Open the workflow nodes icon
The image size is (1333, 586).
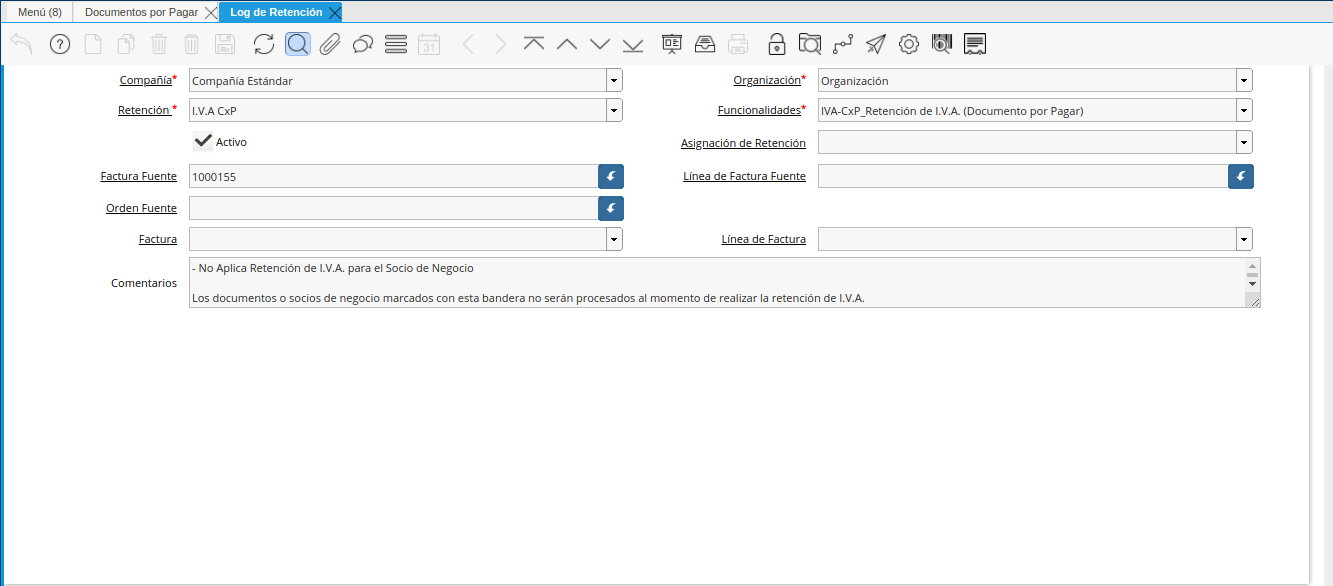pos(843,44)
